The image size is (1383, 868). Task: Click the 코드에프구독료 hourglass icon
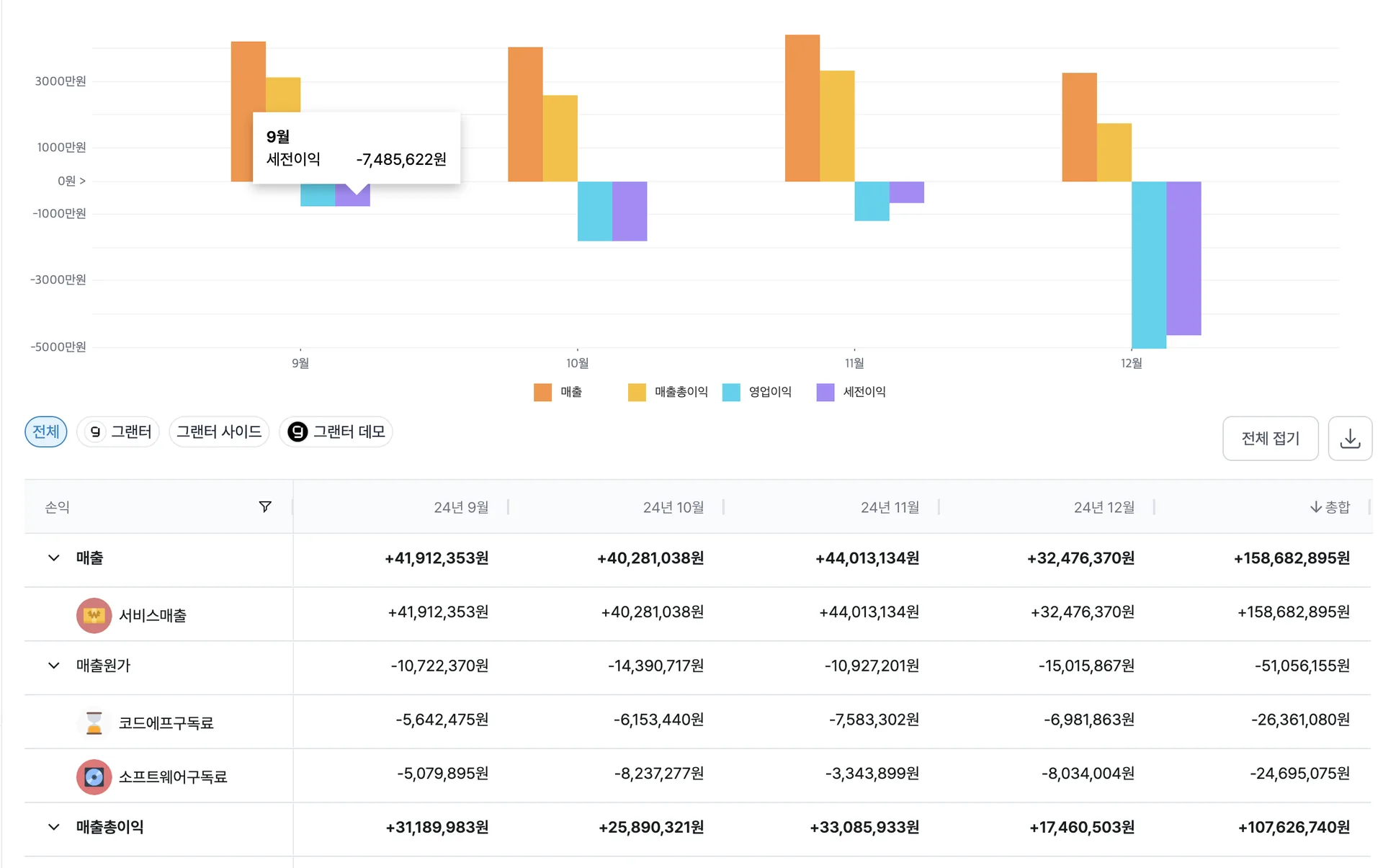pyautogui.click(x=94, y=722)
